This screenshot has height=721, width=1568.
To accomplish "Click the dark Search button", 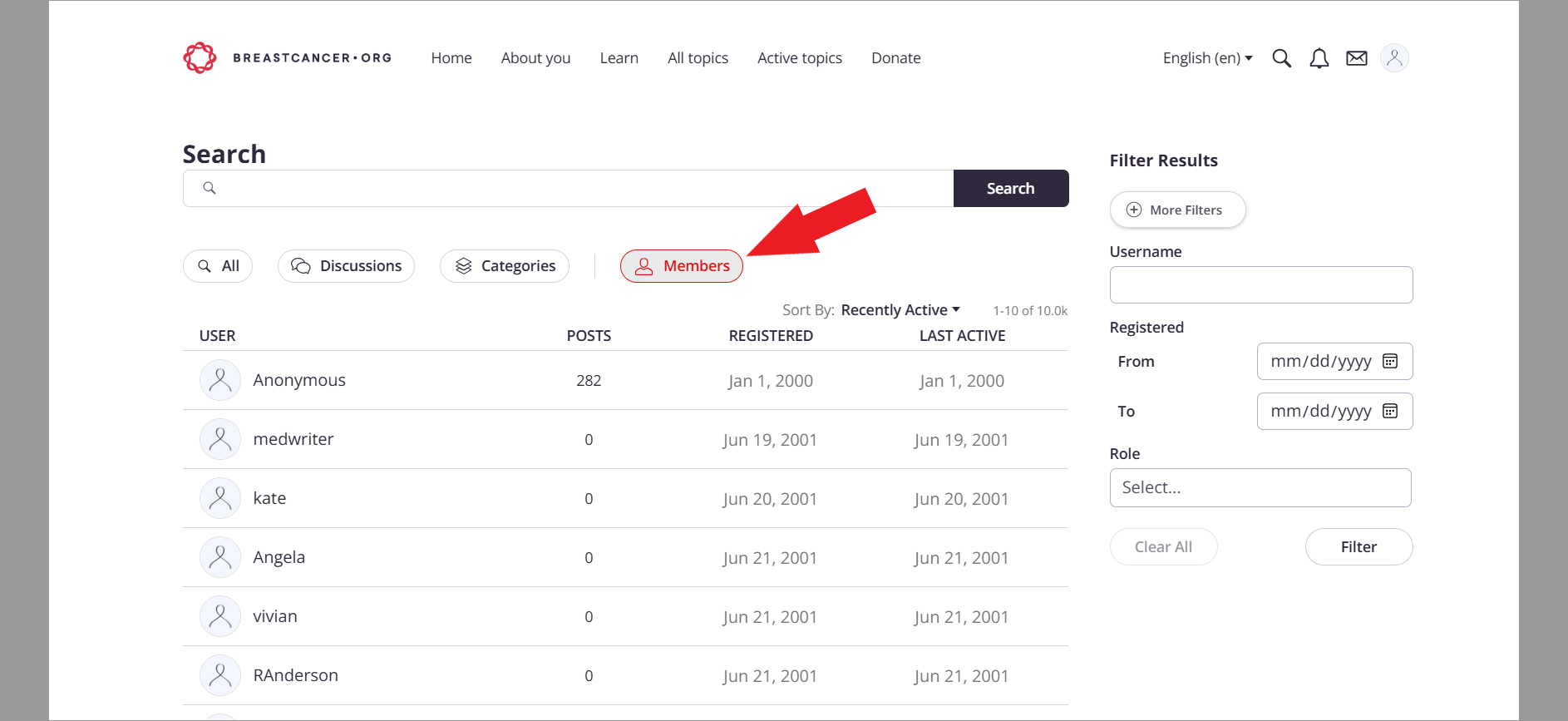I will tap(1011, 189).
